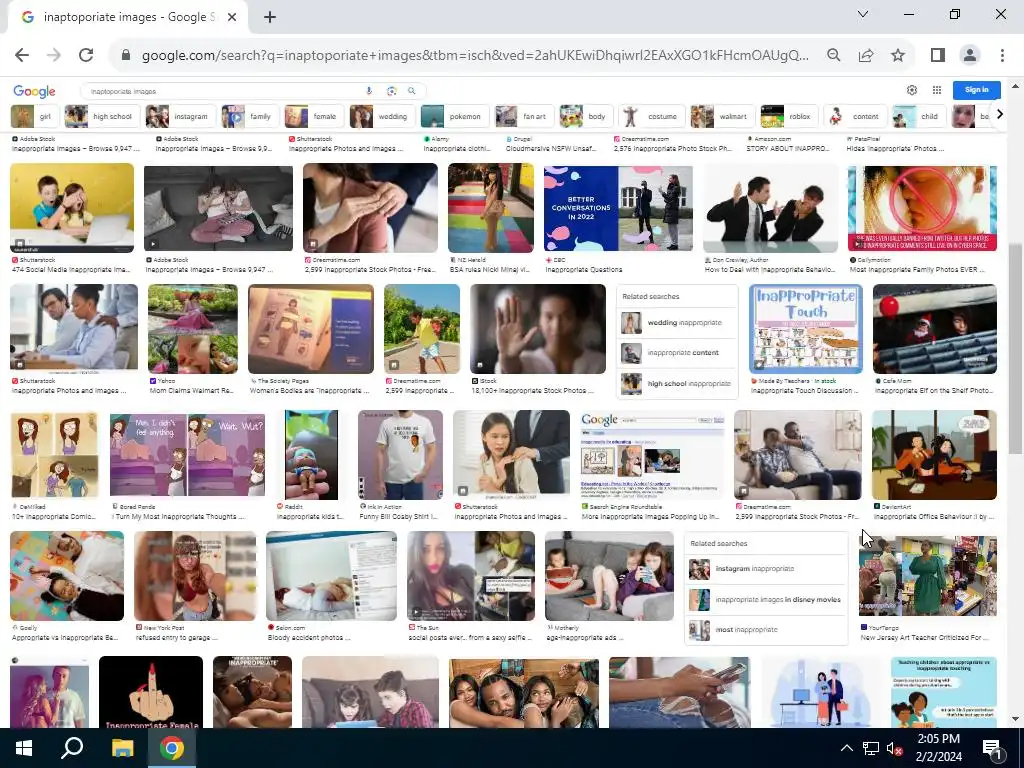Filter results by 'family' chip
Image resolution: width=1024 pixels, height=768 pixels.
point(249,116)
